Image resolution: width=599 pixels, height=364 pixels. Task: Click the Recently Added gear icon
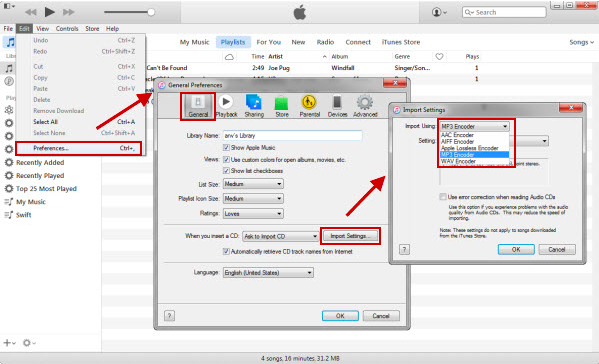(x=8, y=162)
